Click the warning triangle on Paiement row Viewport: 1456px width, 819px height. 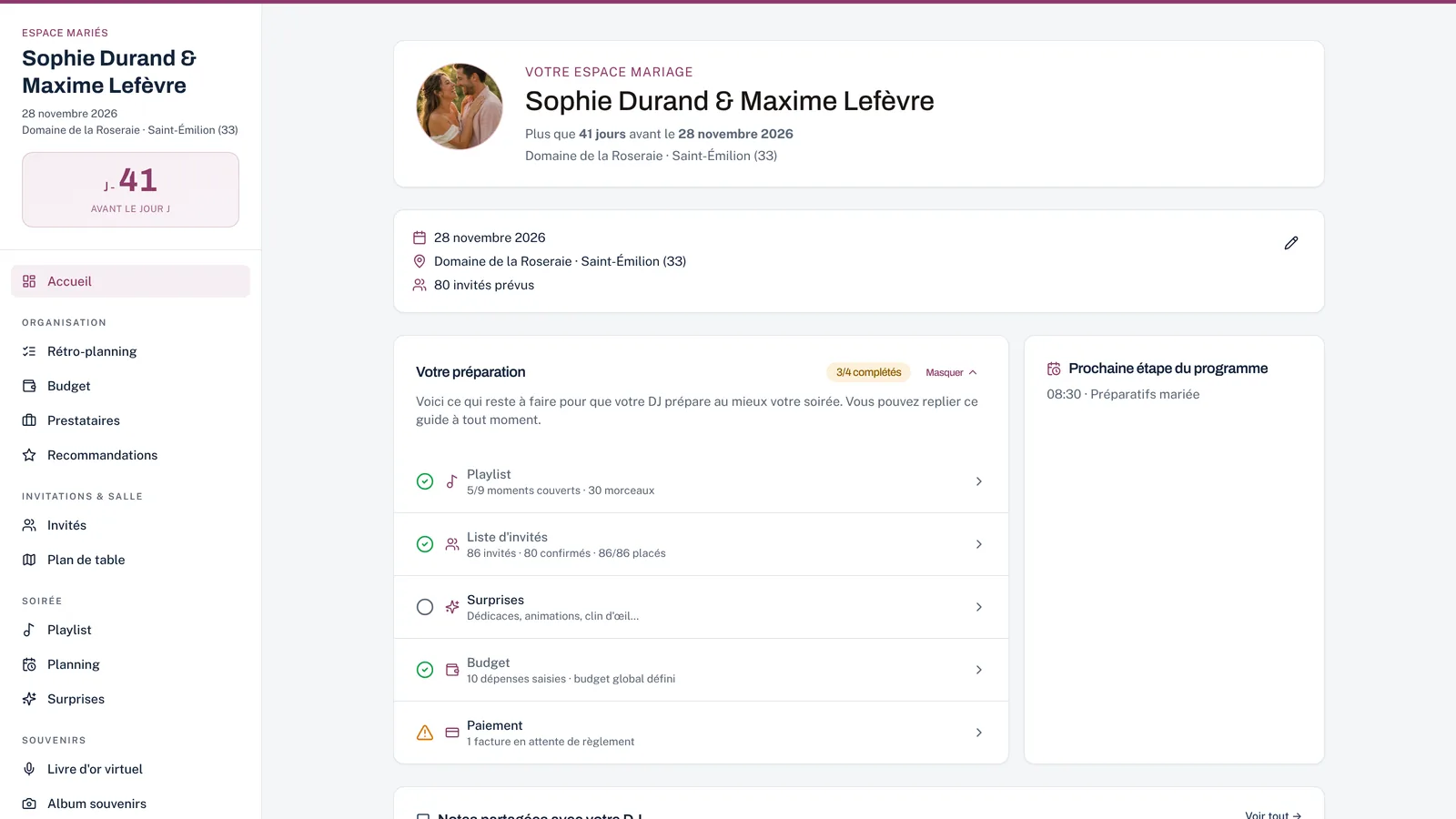coord(425,733)
